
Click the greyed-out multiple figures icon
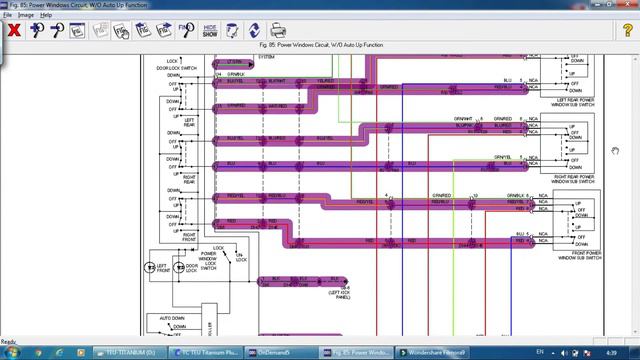tap(100, 31)
